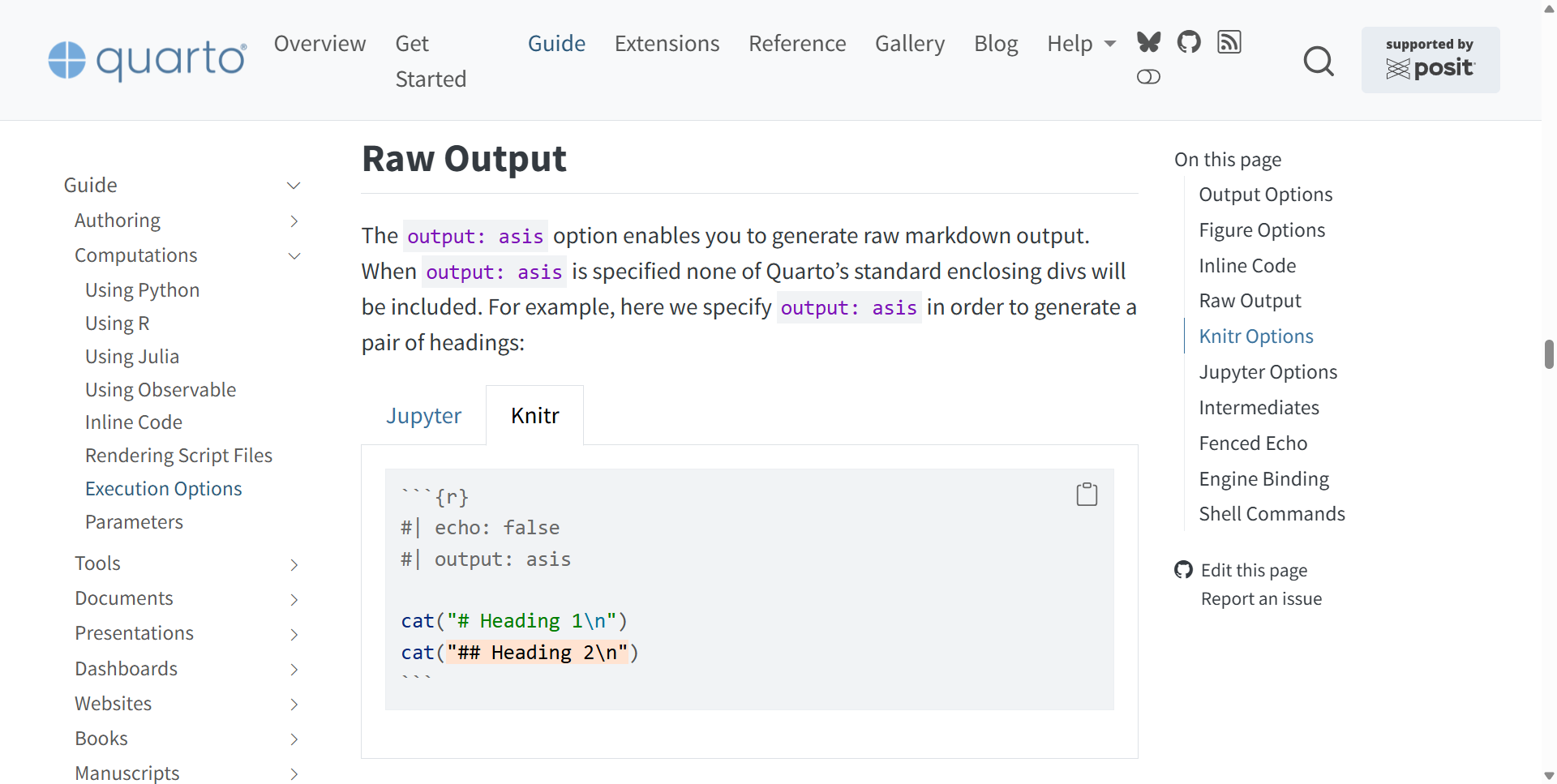The height and width of the screenshot is (784, 1557).
Task: Click the Quarto logo
Action: point(146,60)
